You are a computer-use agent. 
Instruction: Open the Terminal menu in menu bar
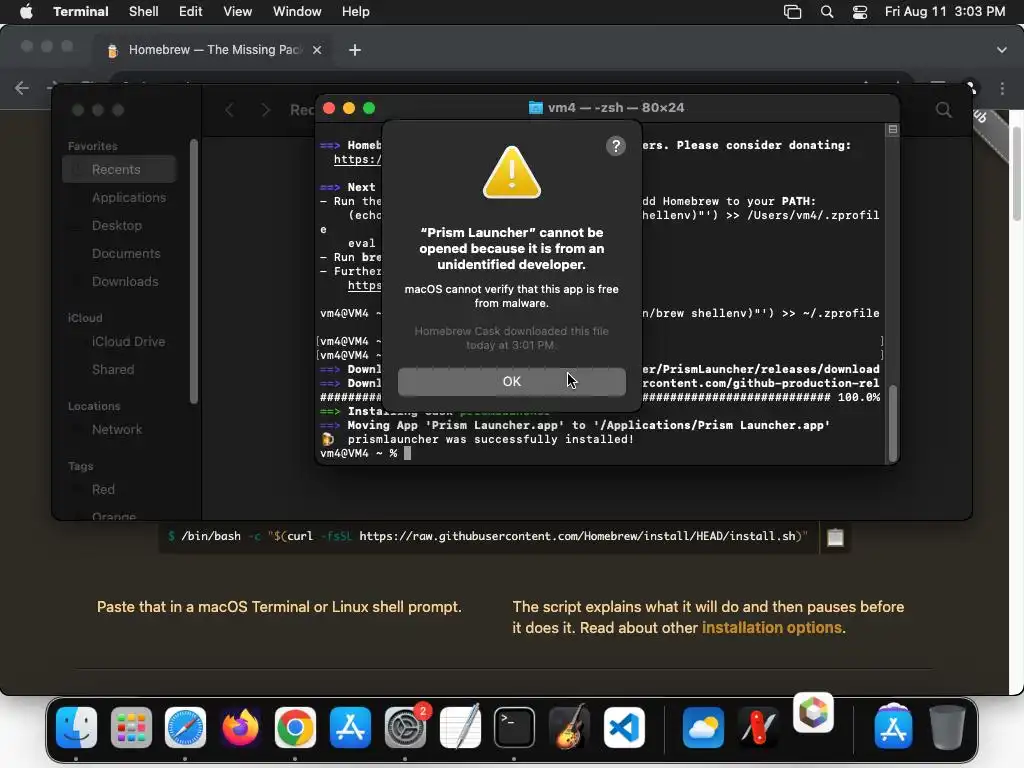pyautogui.click(x=80, y=12)
